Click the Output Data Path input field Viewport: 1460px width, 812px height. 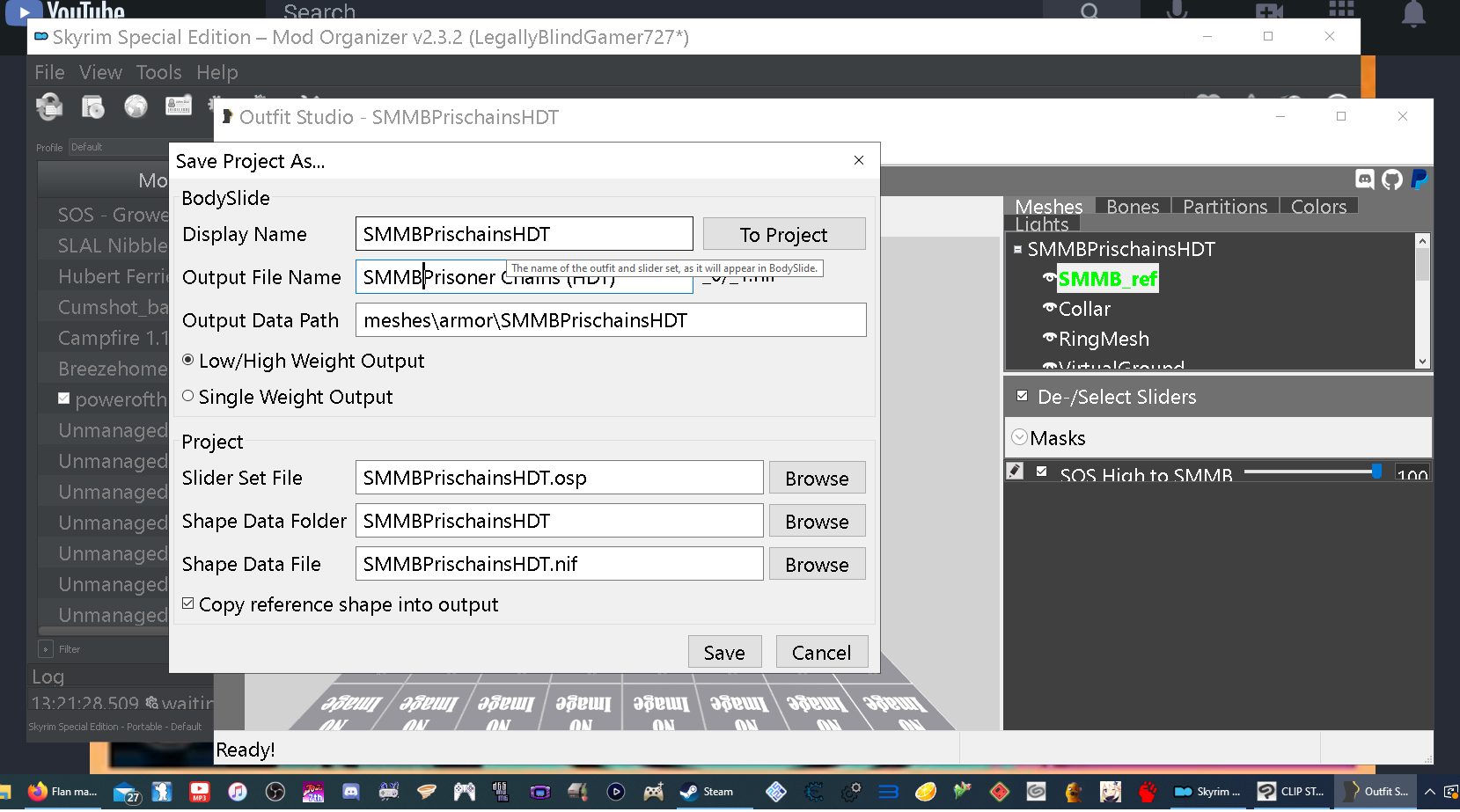[611, 320]
